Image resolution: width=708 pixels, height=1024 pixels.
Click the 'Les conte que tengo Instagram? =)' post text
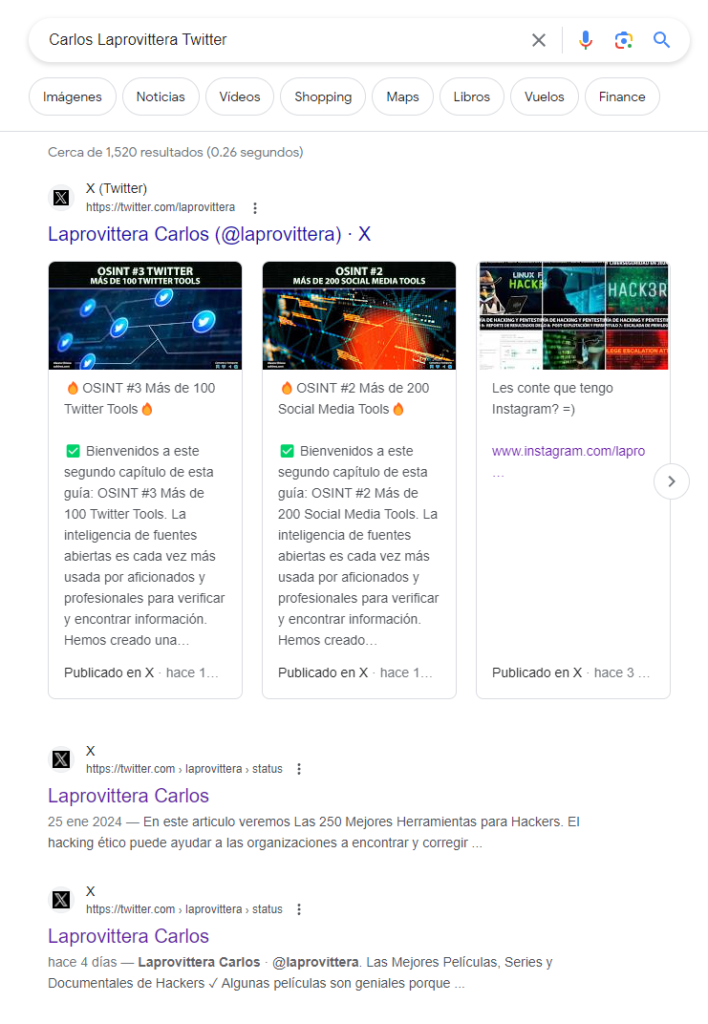[x=553, y=398]
